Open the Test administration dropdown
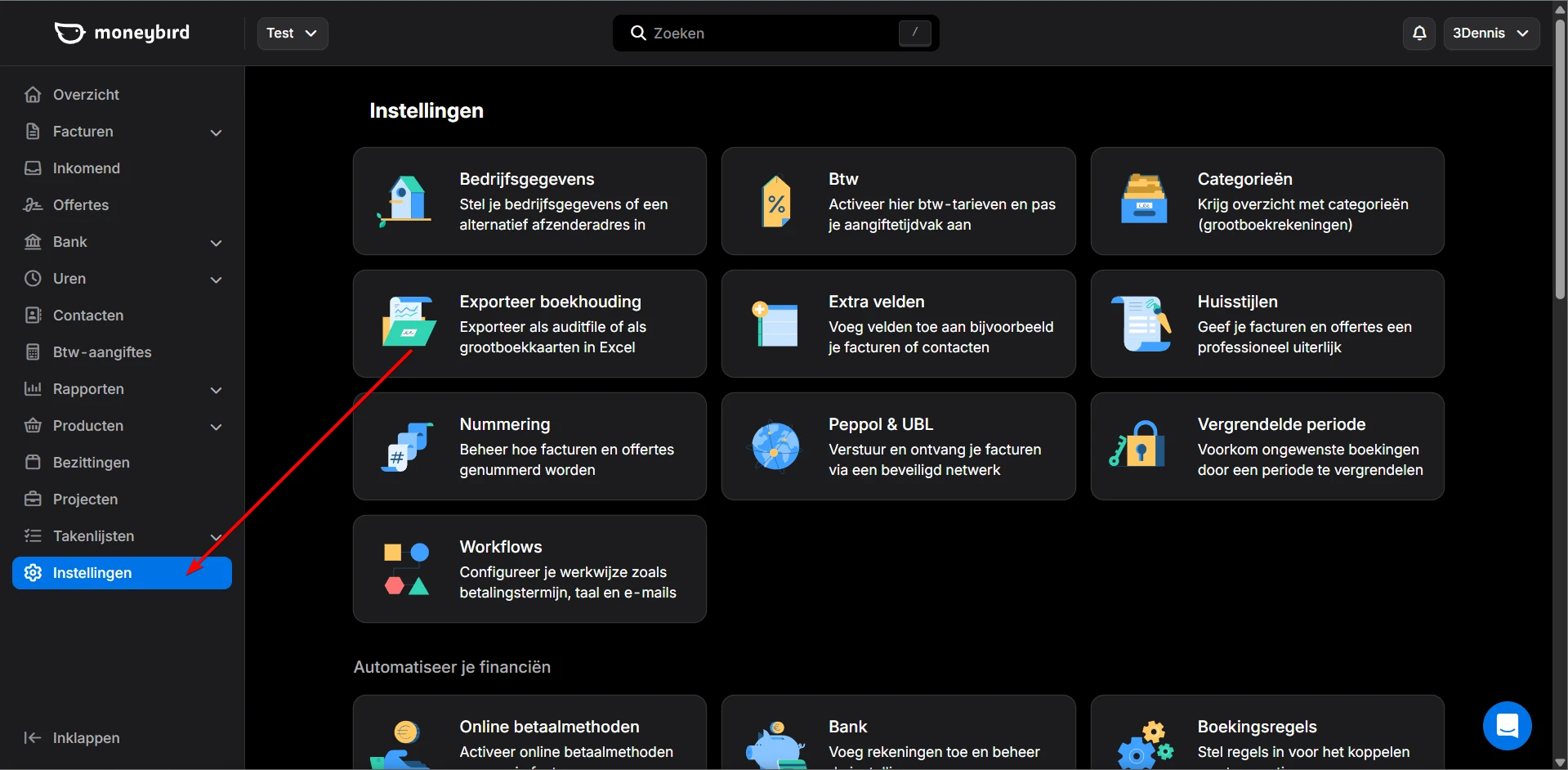The image size is (1568, 770). click(x=292, y=34)
